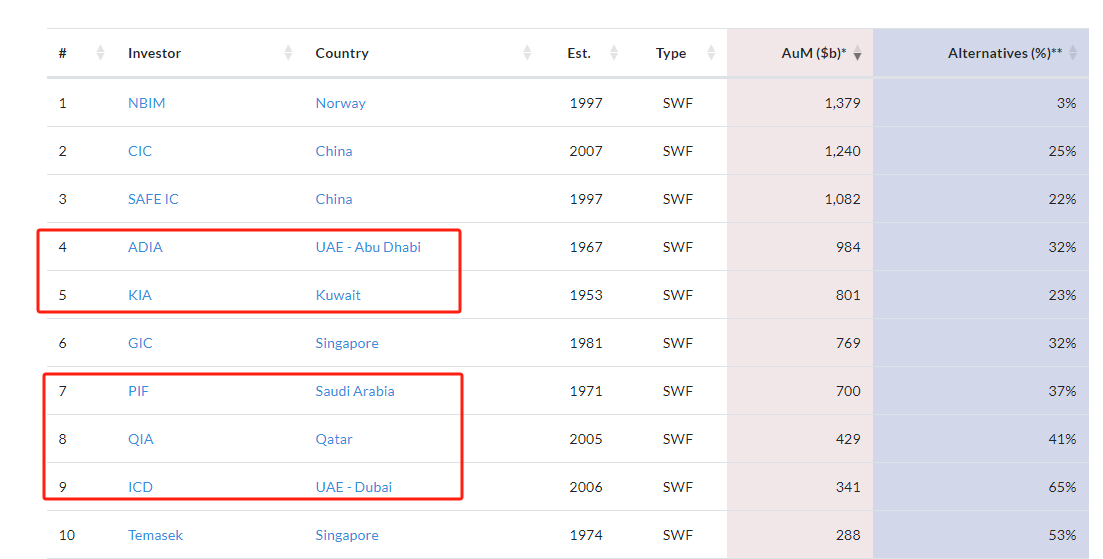Viewport: 1103px width, 559px height.
Task: Click the Norway country link
Action: point(340,103)
